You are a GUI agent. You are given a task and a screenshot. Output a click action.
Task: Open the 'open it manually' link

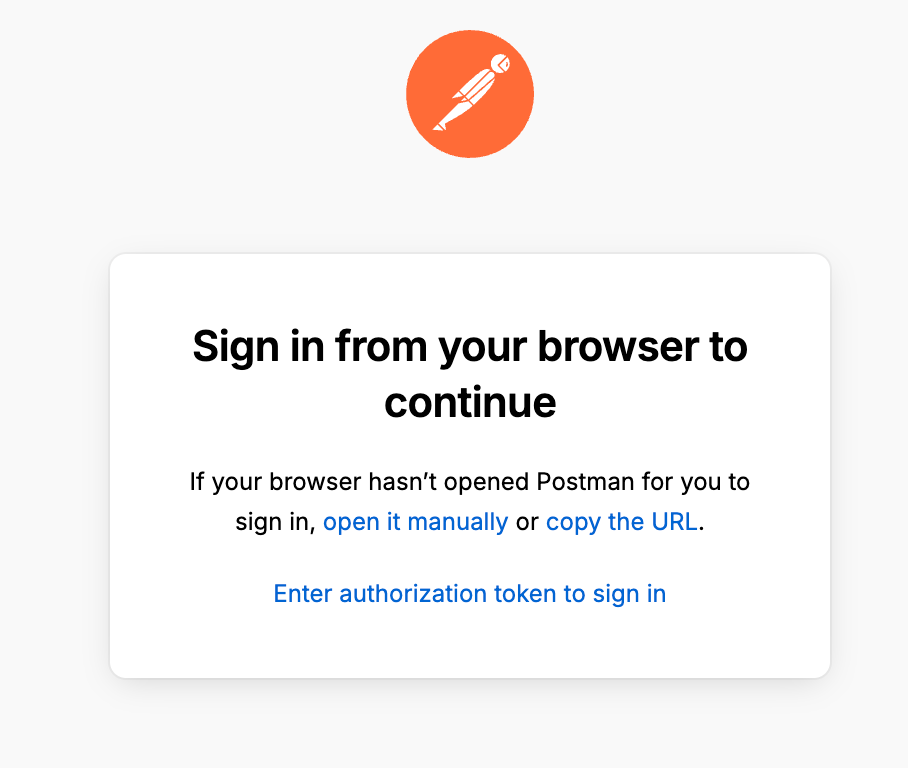pos(415,521)
